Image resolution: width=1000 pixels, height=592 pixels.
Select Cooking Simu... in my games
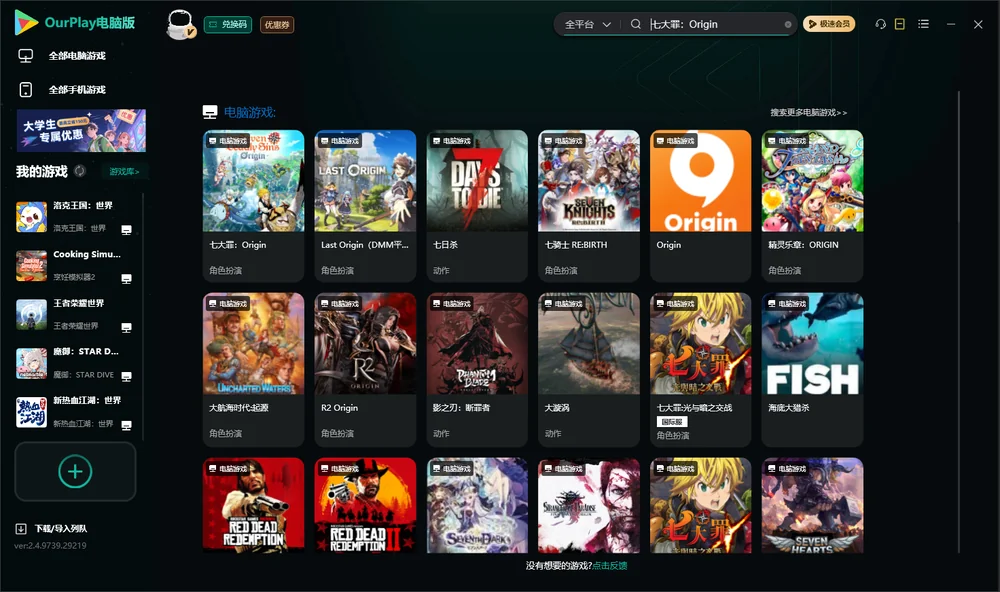pyautogui.click(x=75, y=266)
